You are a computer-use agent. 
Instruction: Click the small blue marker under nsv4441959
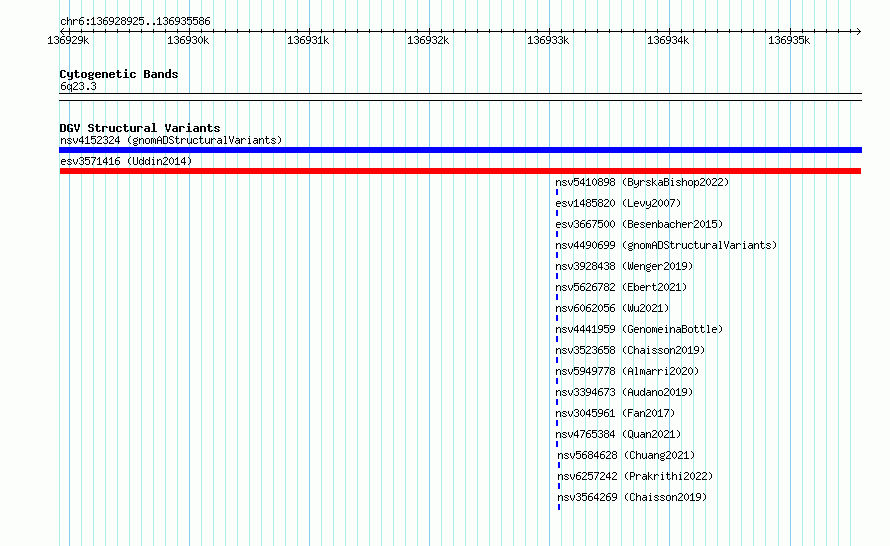[x=557, y=339]
